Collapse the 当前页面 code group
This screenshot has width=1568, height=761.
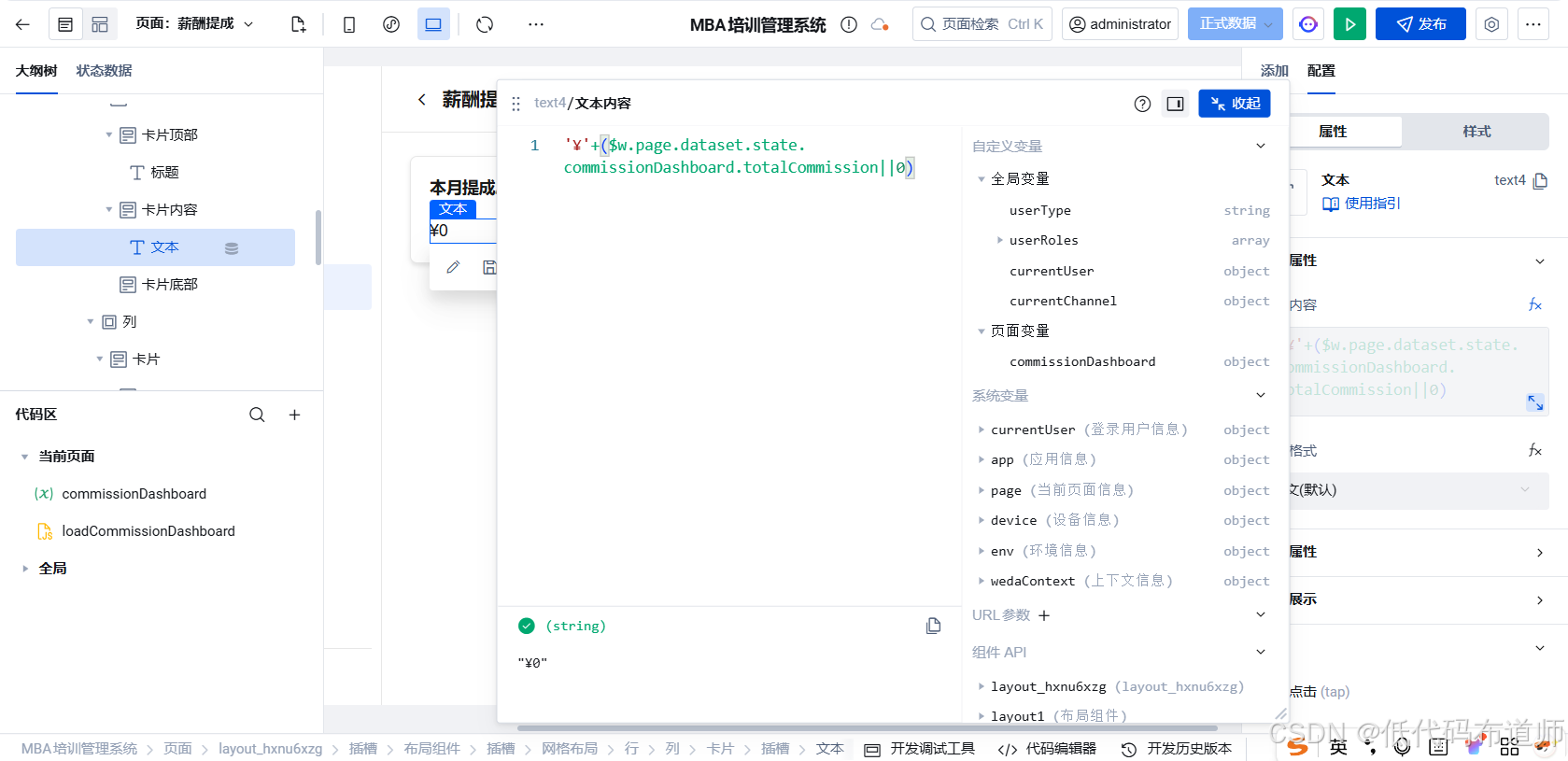point(24,457)
